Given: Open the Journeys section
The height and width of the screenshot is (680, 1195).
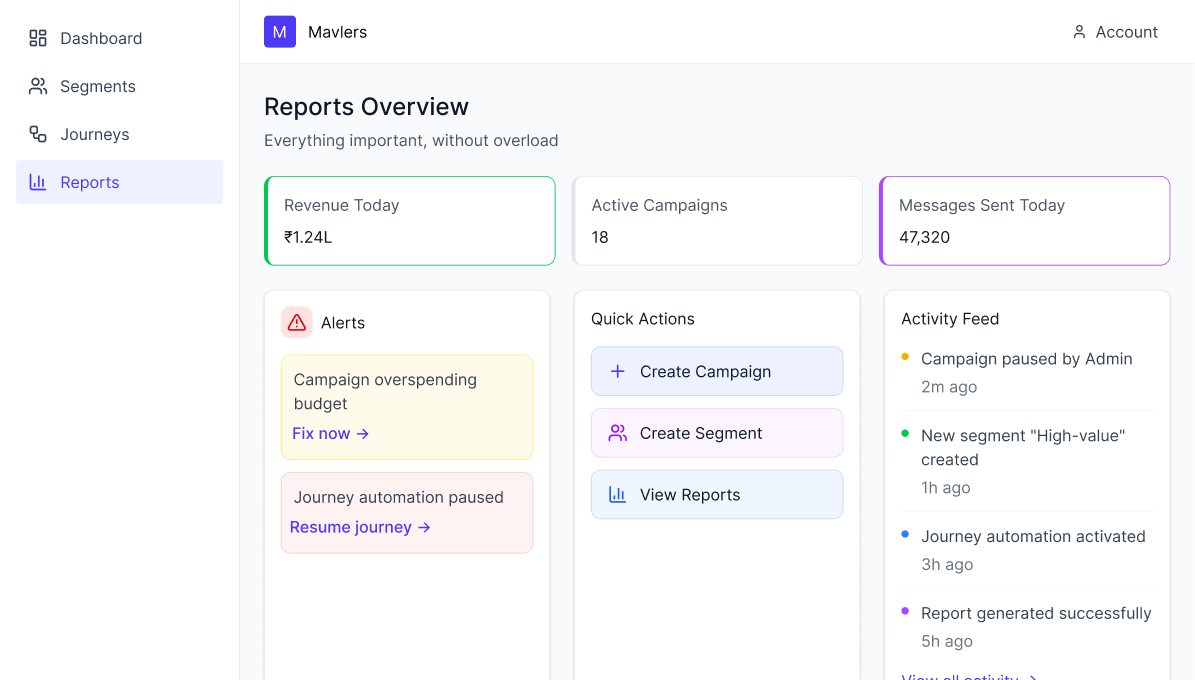Looking at the screenshot, I should tap(120, 134).
